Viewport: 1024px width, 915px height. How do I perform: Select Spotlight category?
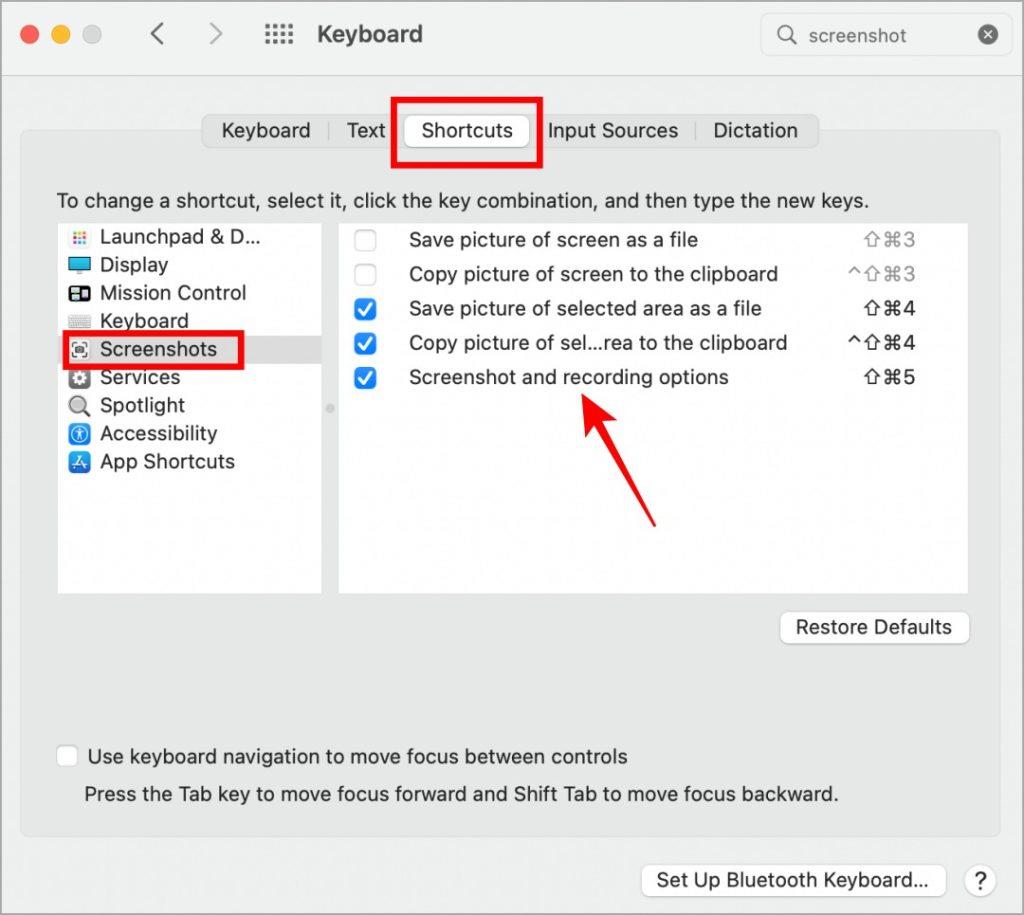click(189, 406)
